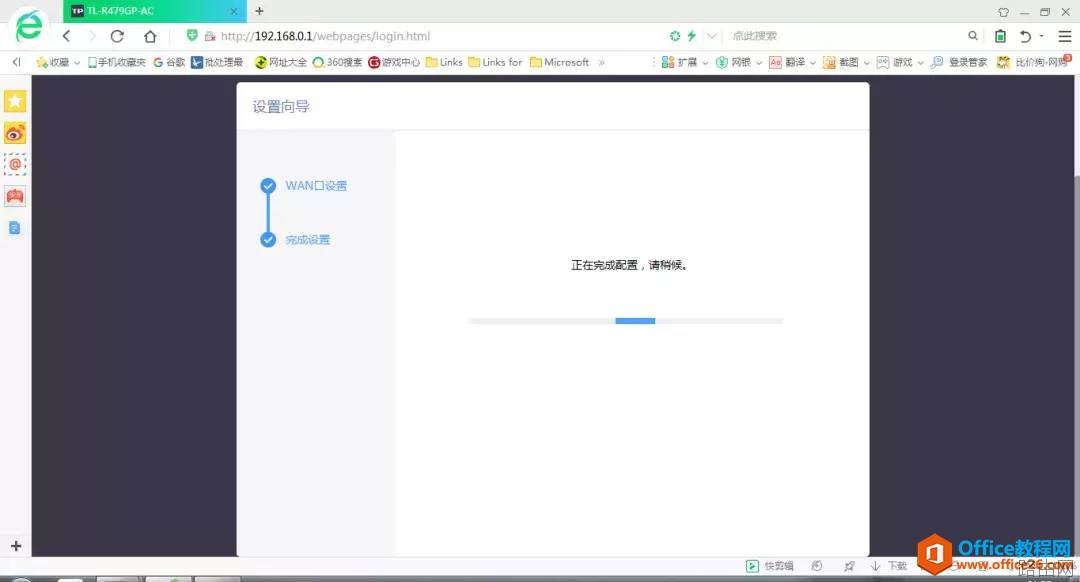Image resolution: width=1080 pixels, height=582 pixels.
Task: Open the 截图 screenshot dropdown
Action: [x=846, y=62]
